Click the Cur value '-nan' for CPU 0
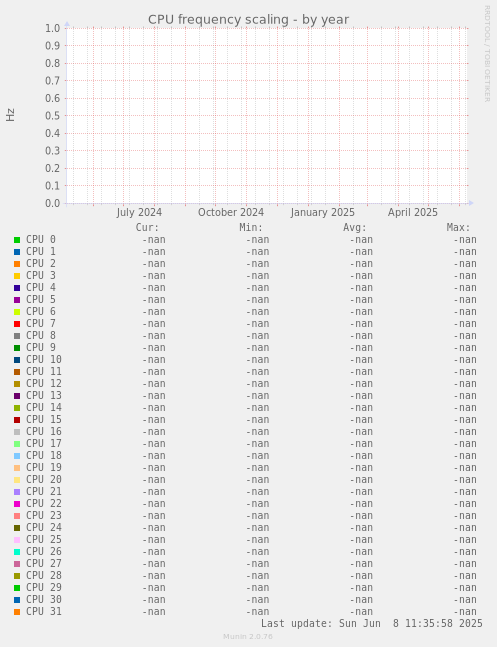Screen dimensions: 497x647 (x=154, y=240)
